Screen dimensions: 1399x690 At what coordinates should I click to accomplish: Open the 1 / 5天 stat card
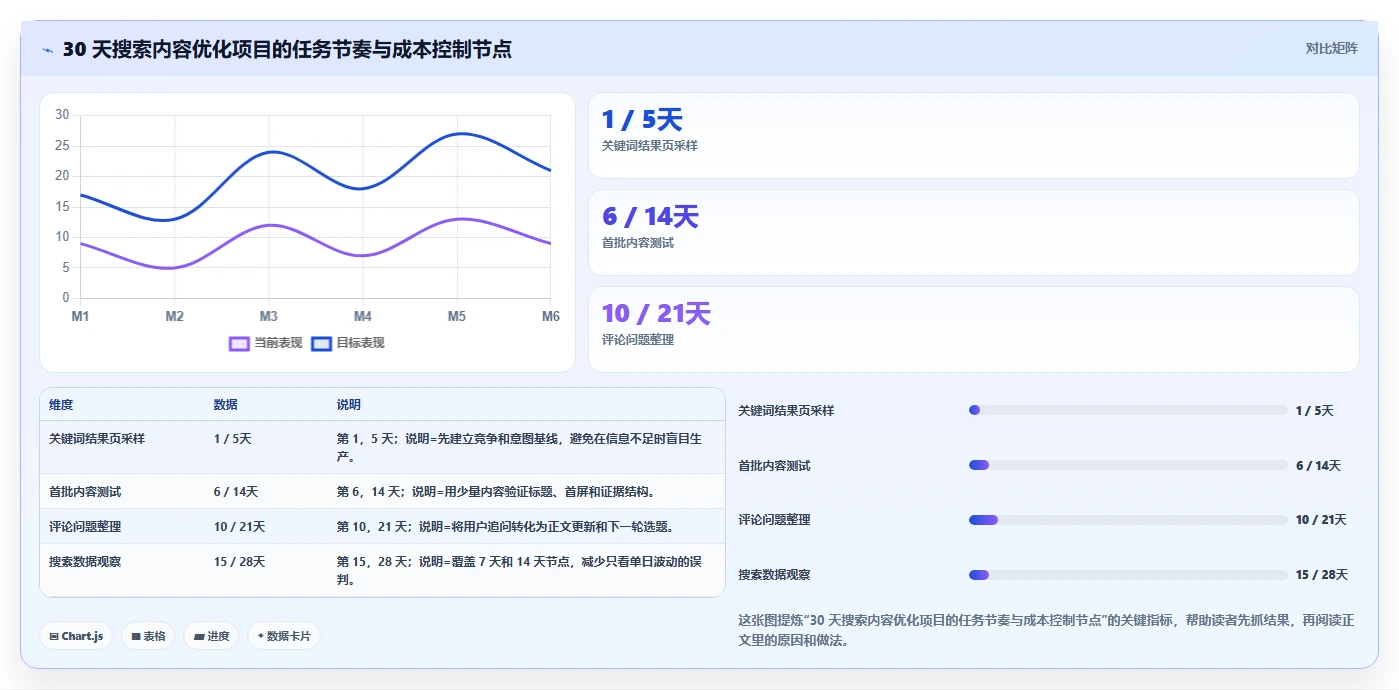pyautogui.click(x=974, y=136)
